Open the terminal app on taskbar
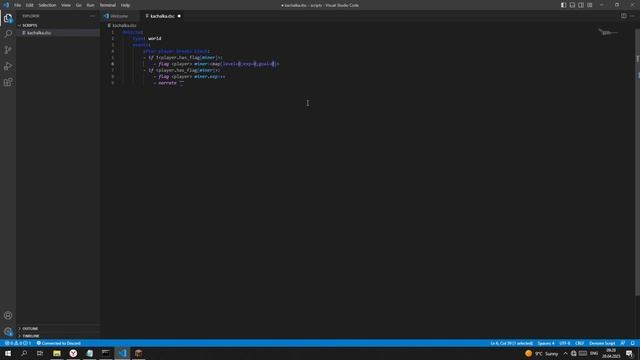This screenshot has height=360, width=640. coord(106,353)
